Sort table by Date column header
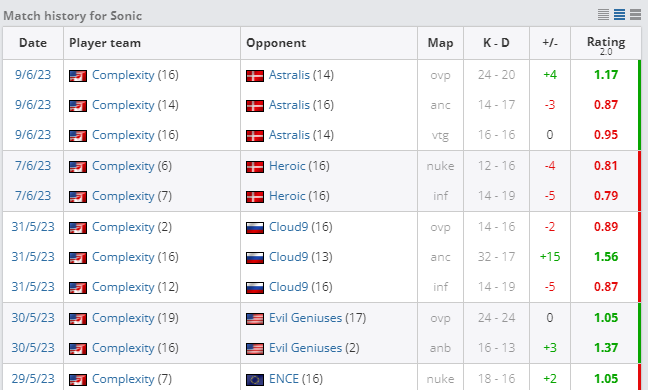The width and height of the screenshot is (648, 390). pos(33,43)
